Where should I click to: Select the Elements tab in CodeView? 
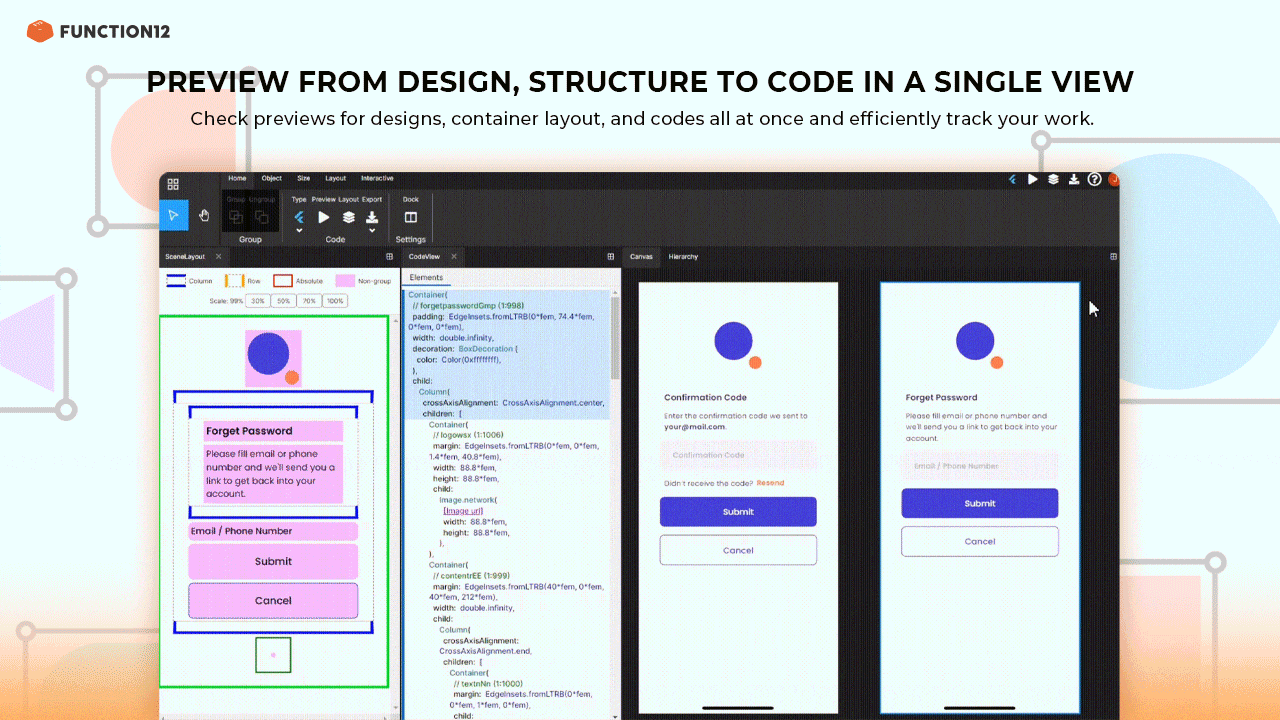click(426, 277)
